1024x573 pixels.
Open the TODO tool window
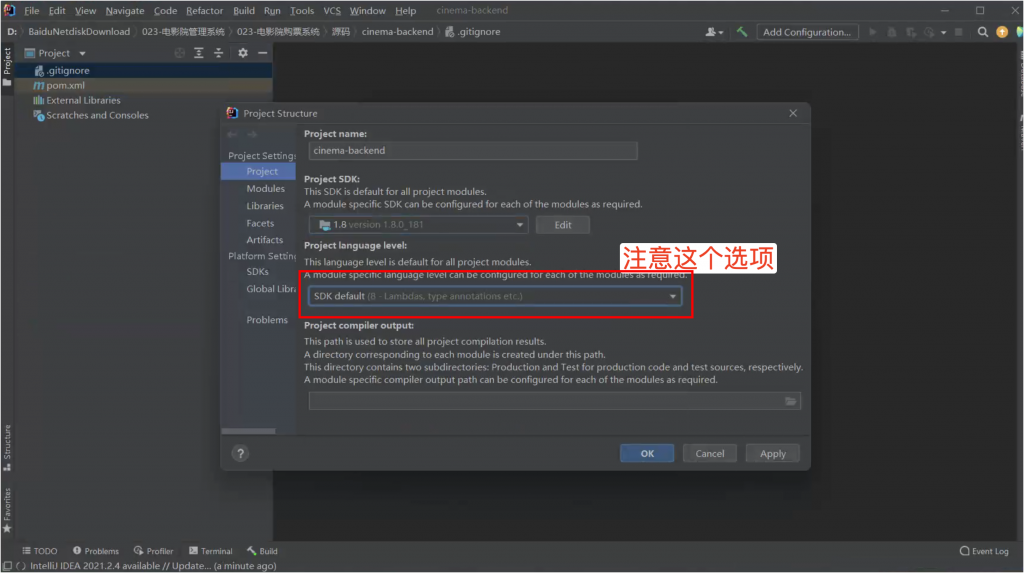pyautogui.click(x=40, y=551)
